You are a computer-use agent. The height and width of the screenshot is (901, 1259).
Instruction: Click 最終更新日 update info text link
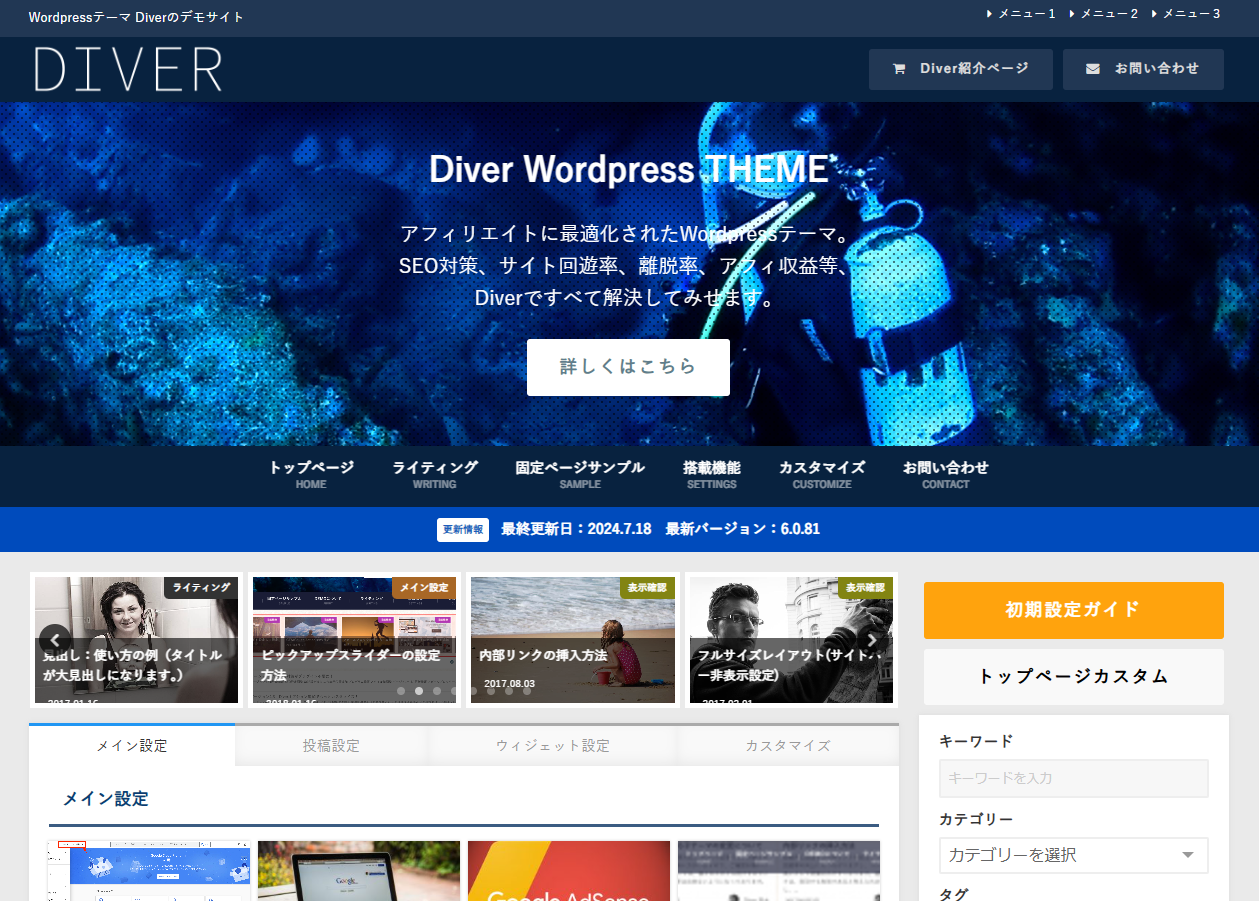pos(660,529)
